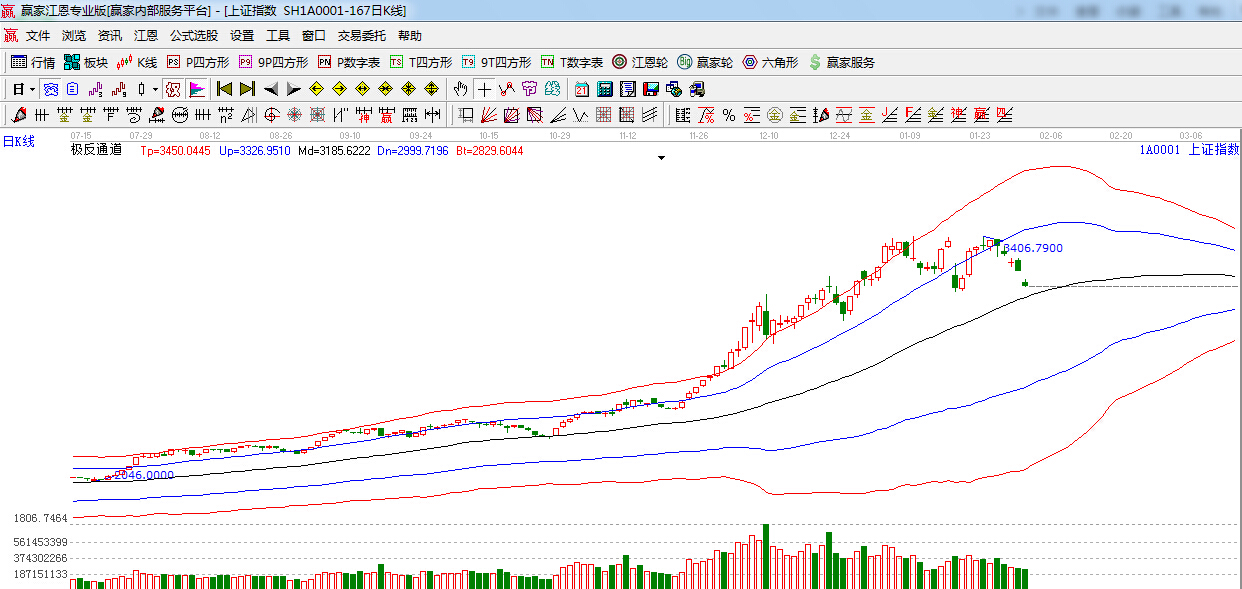Click the black triangle marker above chart

(660, 158)
